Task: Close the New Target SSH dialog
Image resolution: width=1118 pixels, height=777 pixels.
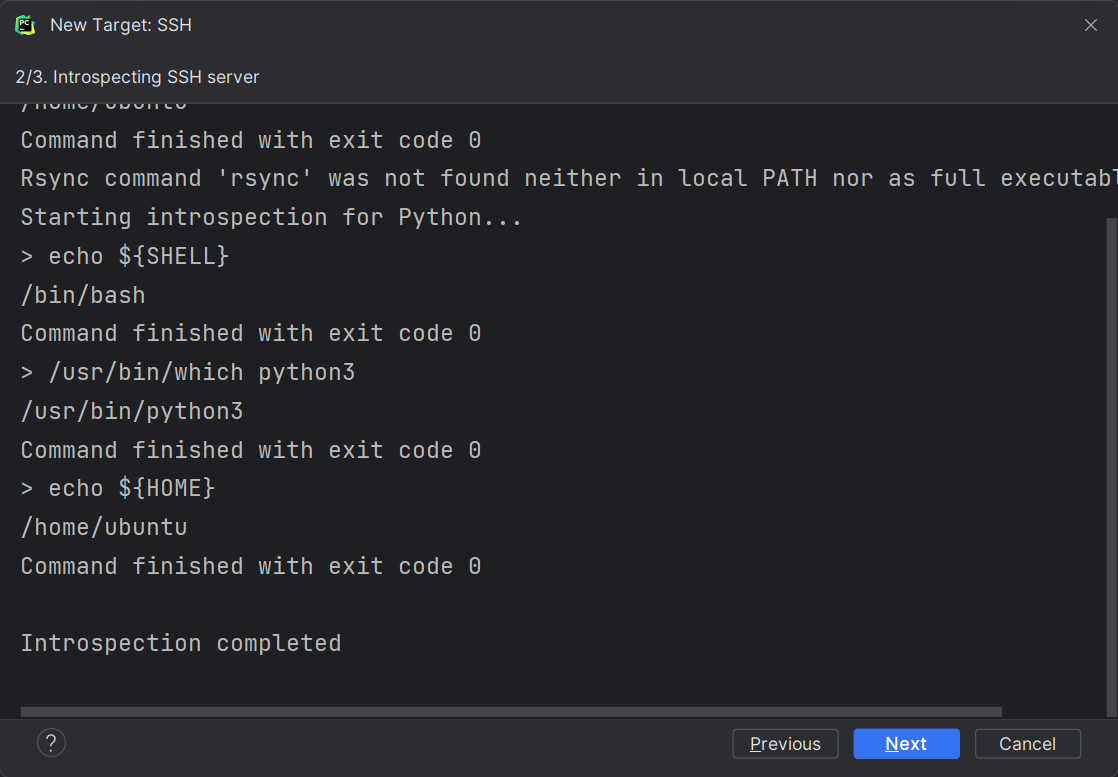Action: (1090, 25)
